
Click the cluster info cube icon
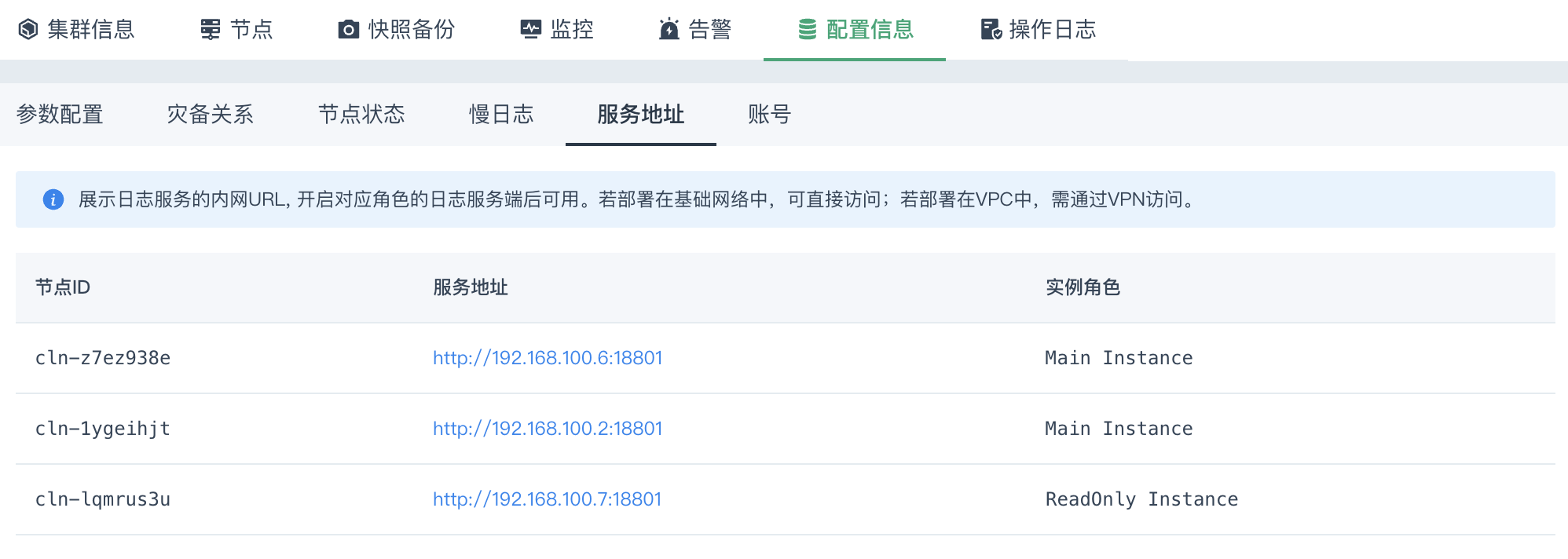point(28,30)
